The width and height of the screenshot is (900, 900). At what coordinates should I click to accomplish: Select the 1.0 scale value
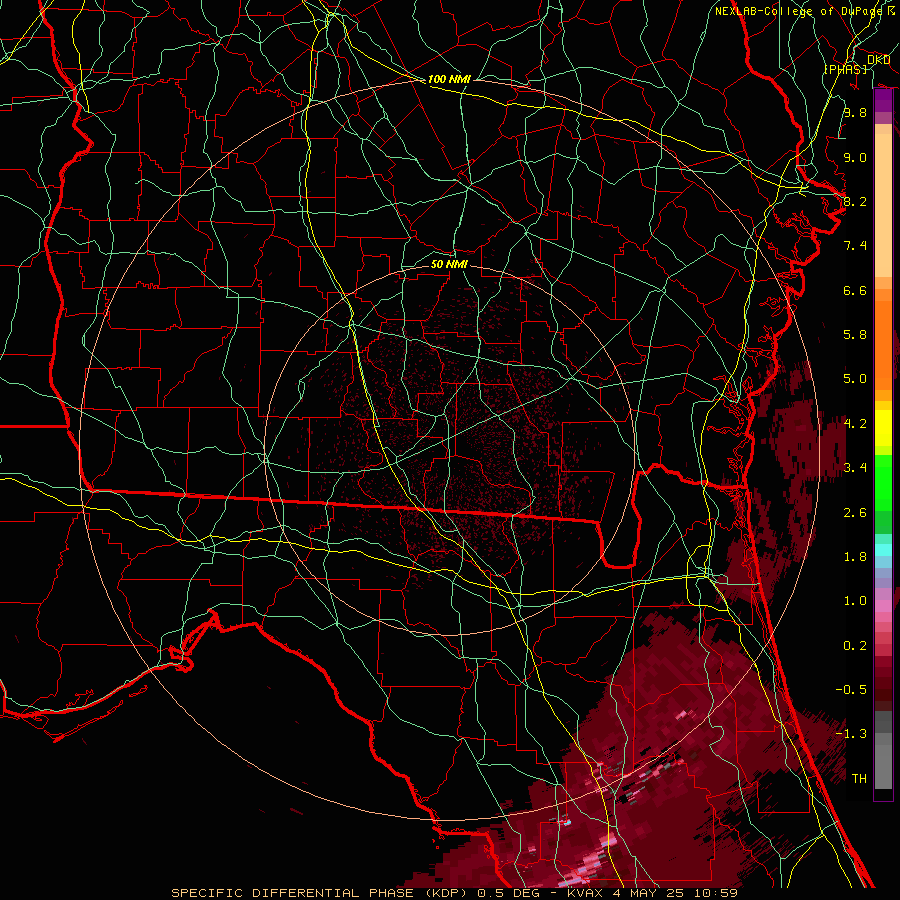(x=855, y=601)
